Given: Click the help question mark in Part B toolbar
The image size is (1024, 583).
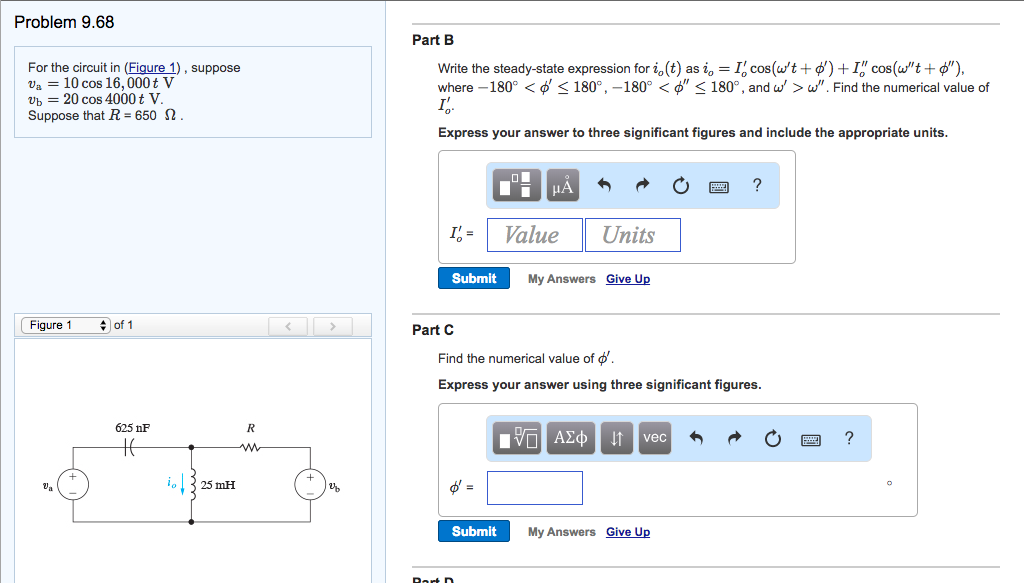Looking at the screenshot, I should 757,185.
